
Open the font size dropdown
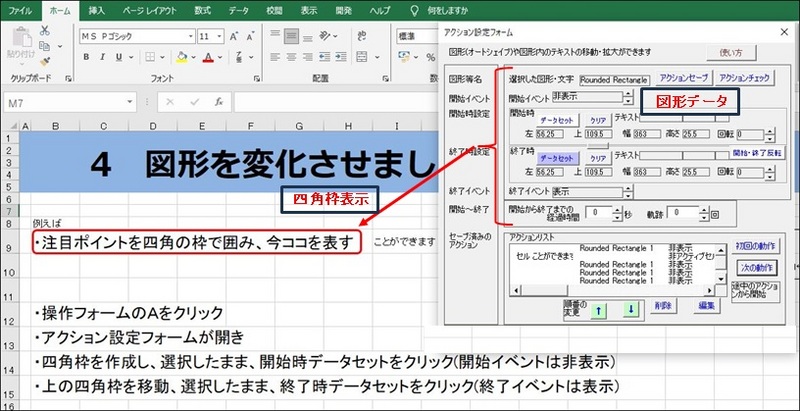click(219, 36)
